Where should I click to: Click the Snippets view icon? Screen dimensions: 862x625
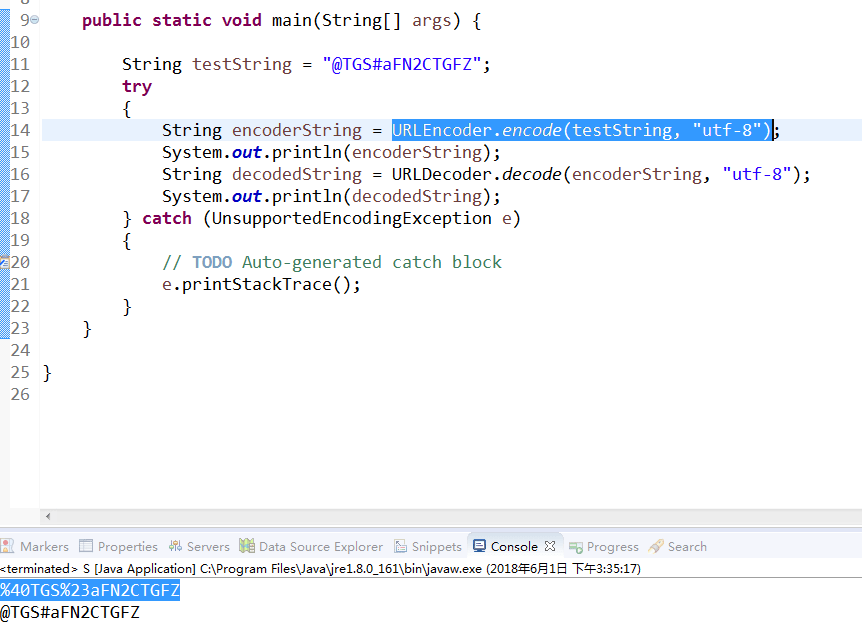[403, 546]
